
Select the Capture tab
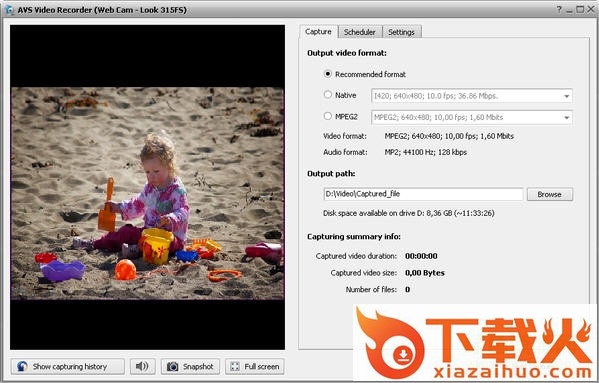click(x=318, y=32)
